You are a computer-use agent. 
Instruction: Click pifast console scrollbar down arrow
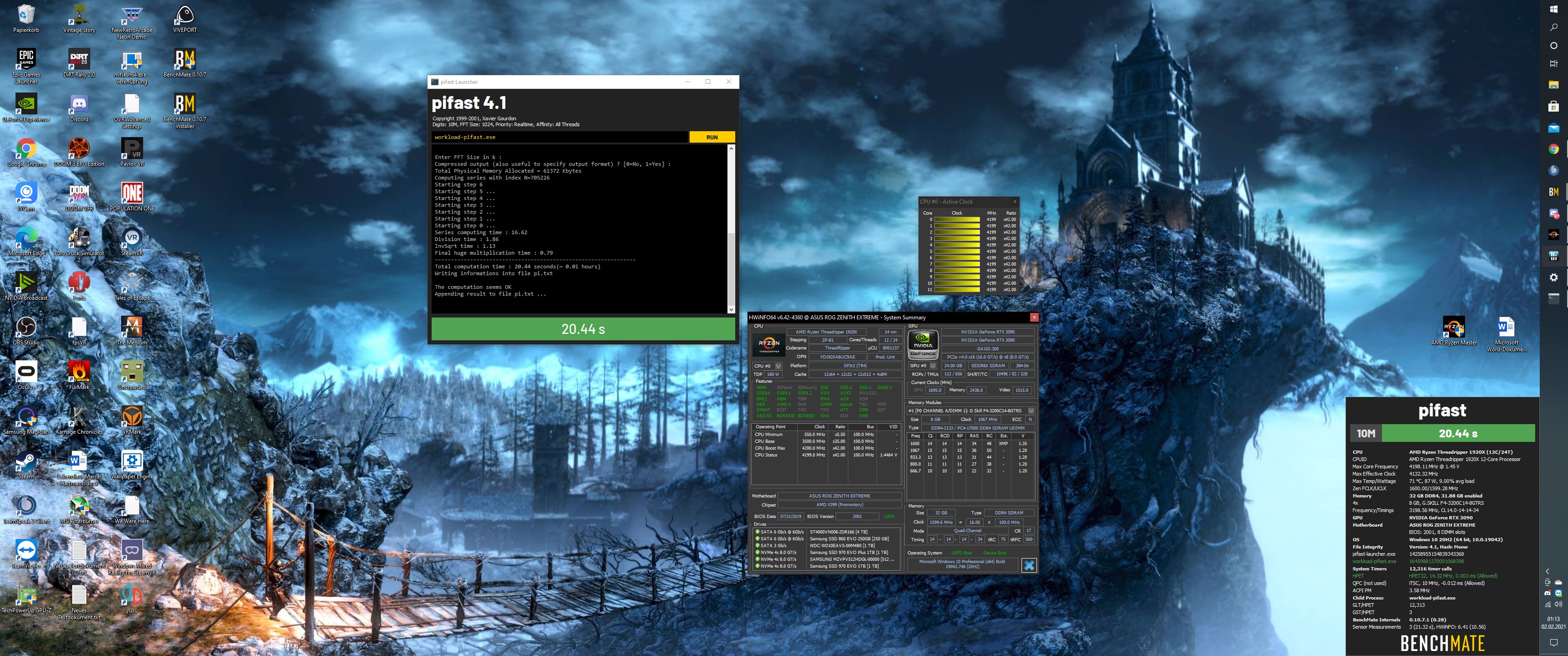click(731, 310)
